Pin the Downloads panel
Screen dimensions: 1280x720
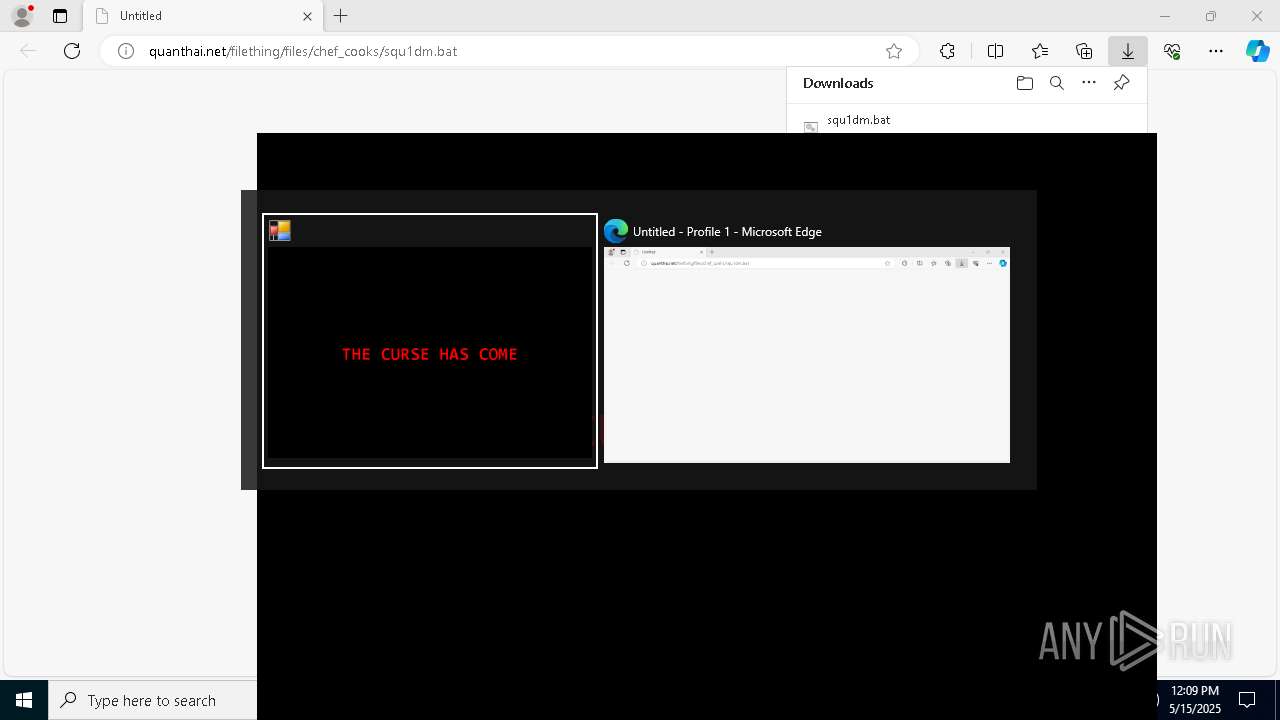coord(1122,83)
